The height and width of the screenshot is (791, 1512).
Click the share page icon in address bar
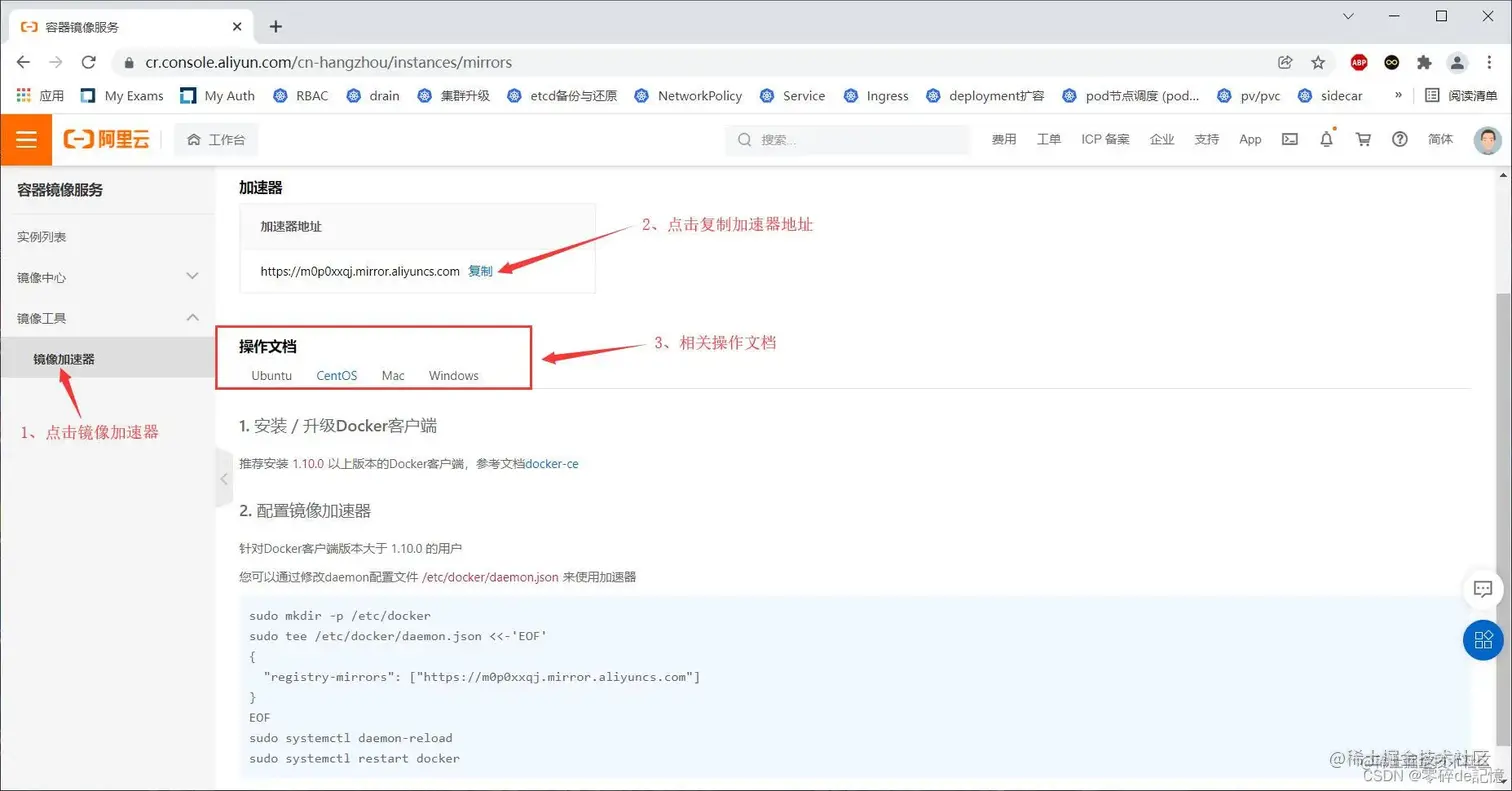(1285, 62)
